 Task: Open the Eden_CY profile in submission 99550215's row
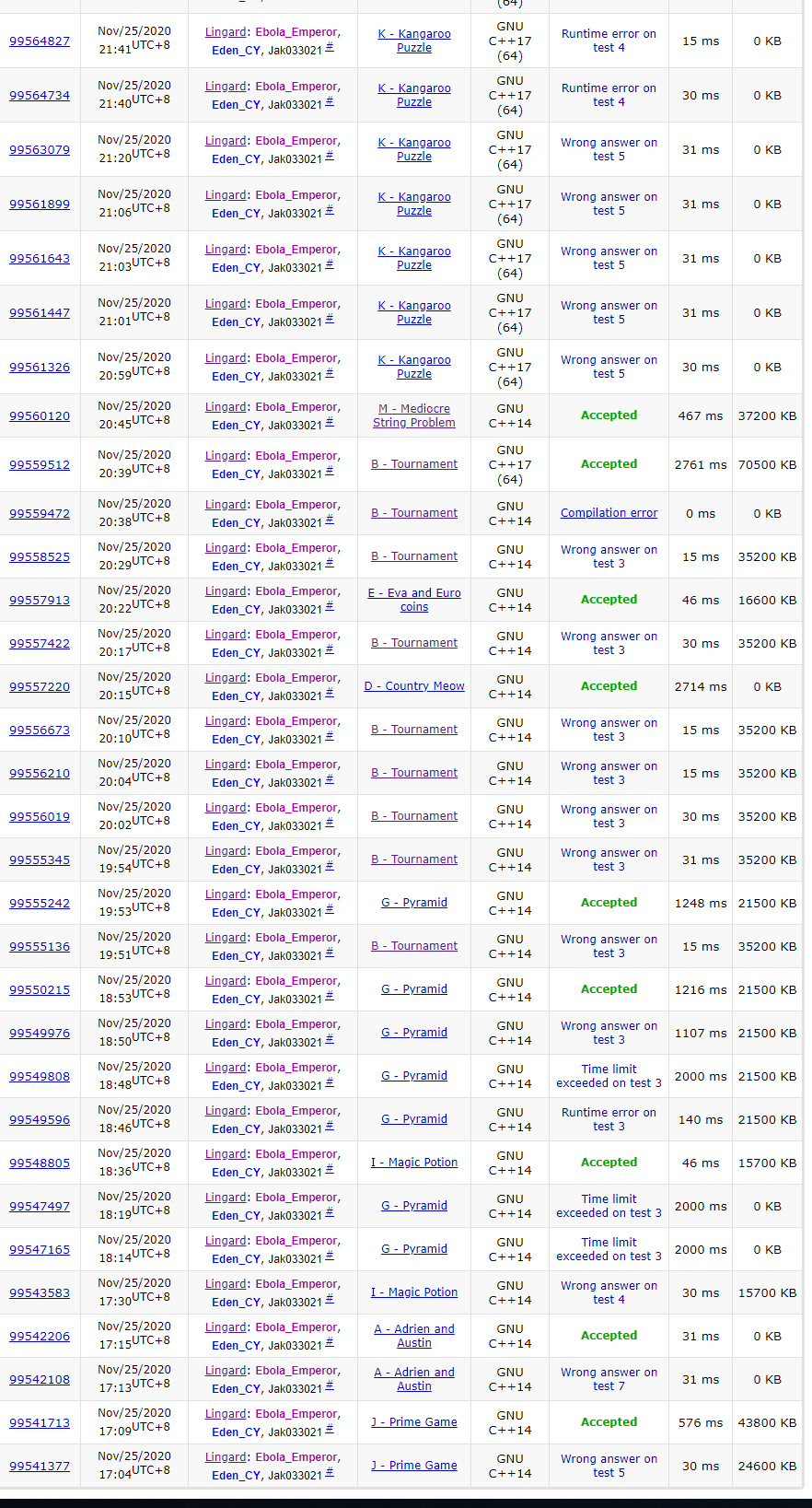(236, 999)
